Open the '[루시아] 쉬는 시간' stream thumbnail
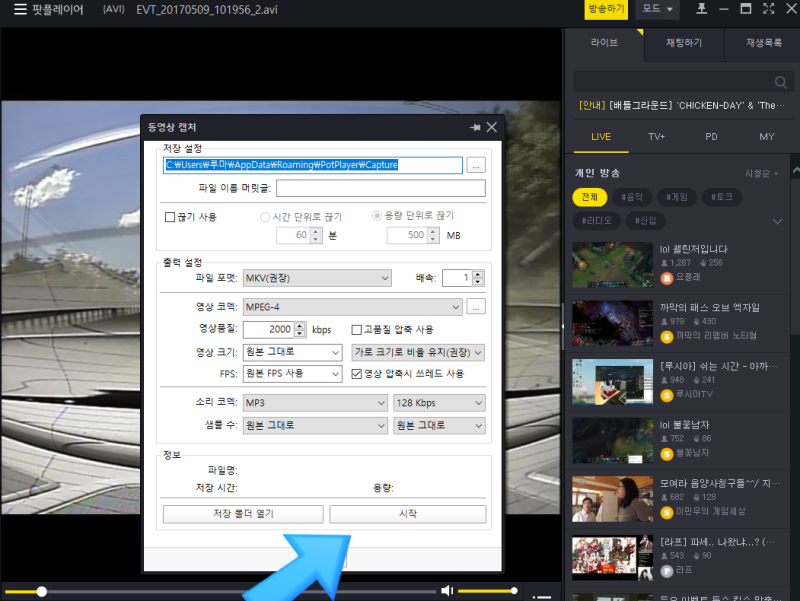800x601 pixels. coord(612,382)
